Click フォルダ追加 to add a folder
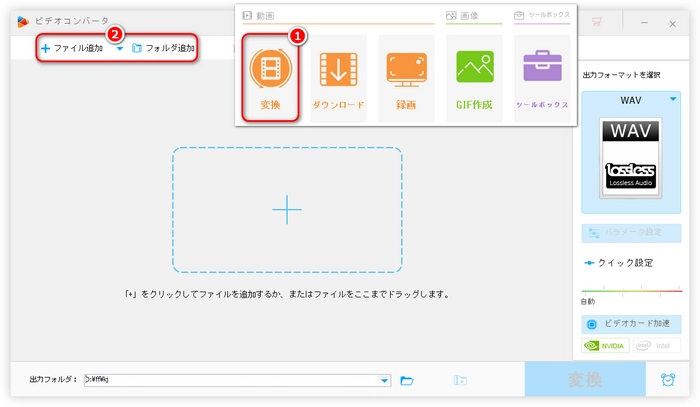The height and width of the screenshot is (407, 700). point(165,48)
